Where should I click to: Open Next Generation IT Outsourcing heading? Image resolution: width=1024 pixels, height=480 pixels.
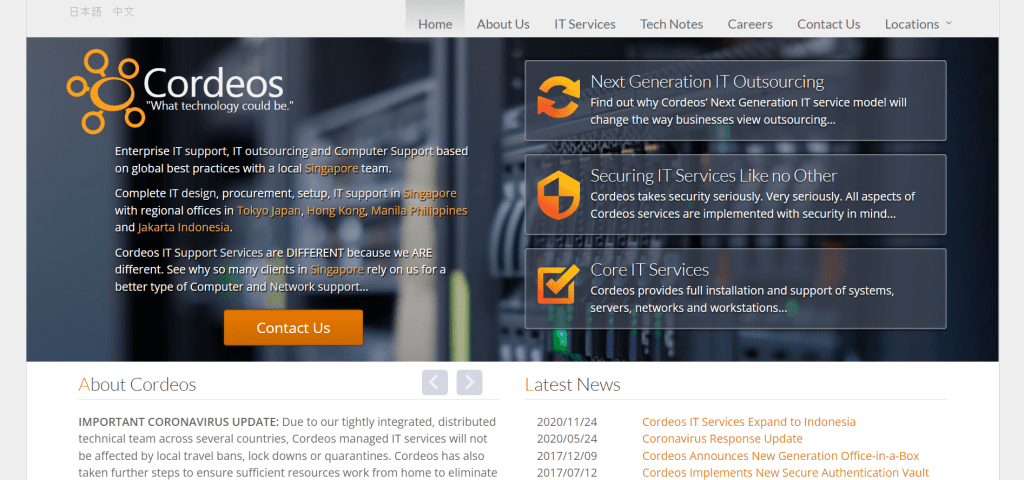coord(707,82)
